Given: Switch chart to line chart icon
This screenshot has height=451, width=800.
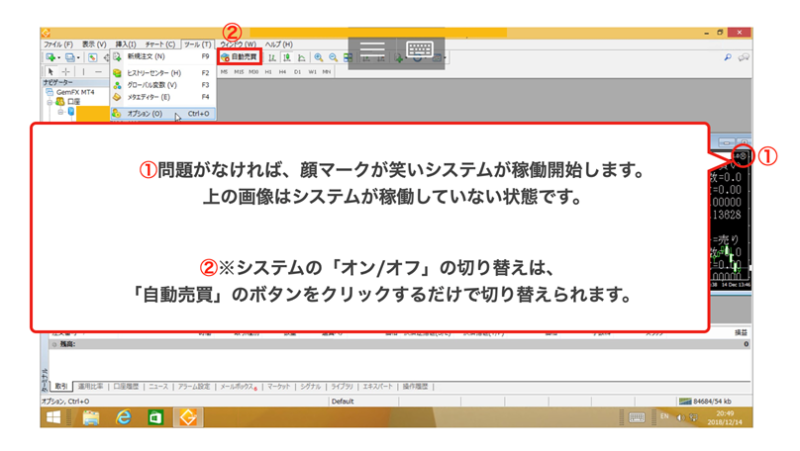Looking at the screenshot, I should (302, 58).
